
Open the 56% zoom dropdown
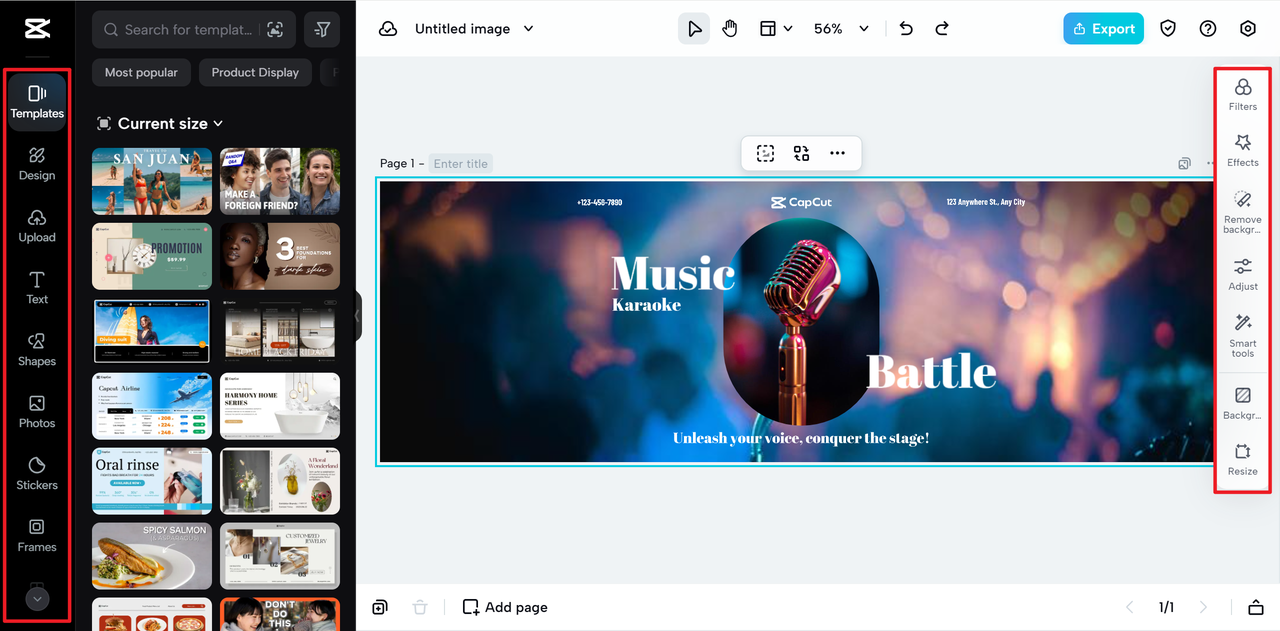[841, 29]
